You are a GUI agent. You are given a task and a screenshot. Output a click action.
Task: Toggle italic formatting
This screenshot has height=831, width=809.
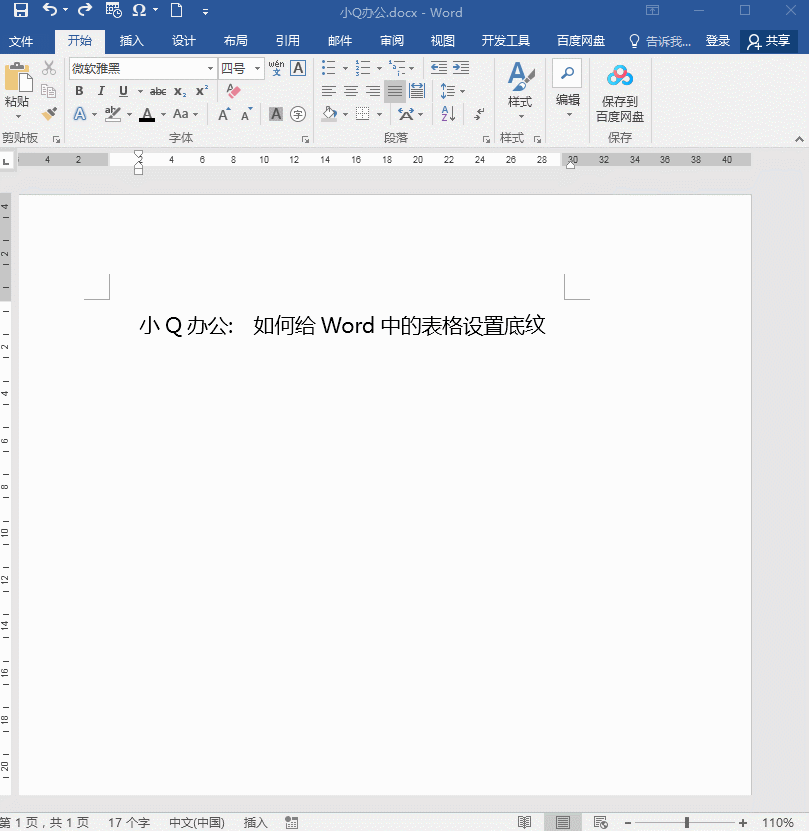101,91
